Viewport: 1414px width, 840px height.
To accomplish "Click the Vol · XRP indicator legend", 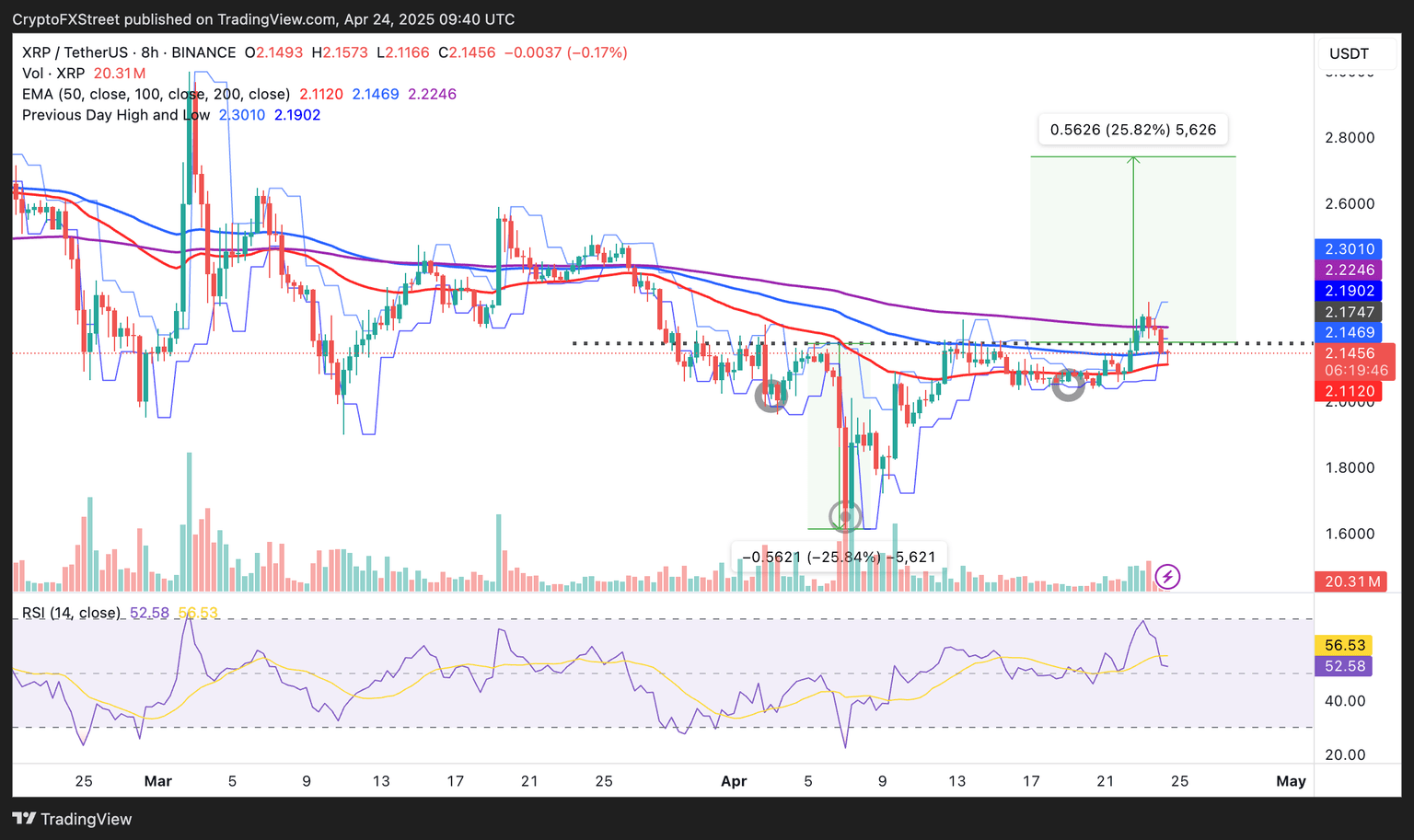I will pyautogui.click(x=53, y=74).
